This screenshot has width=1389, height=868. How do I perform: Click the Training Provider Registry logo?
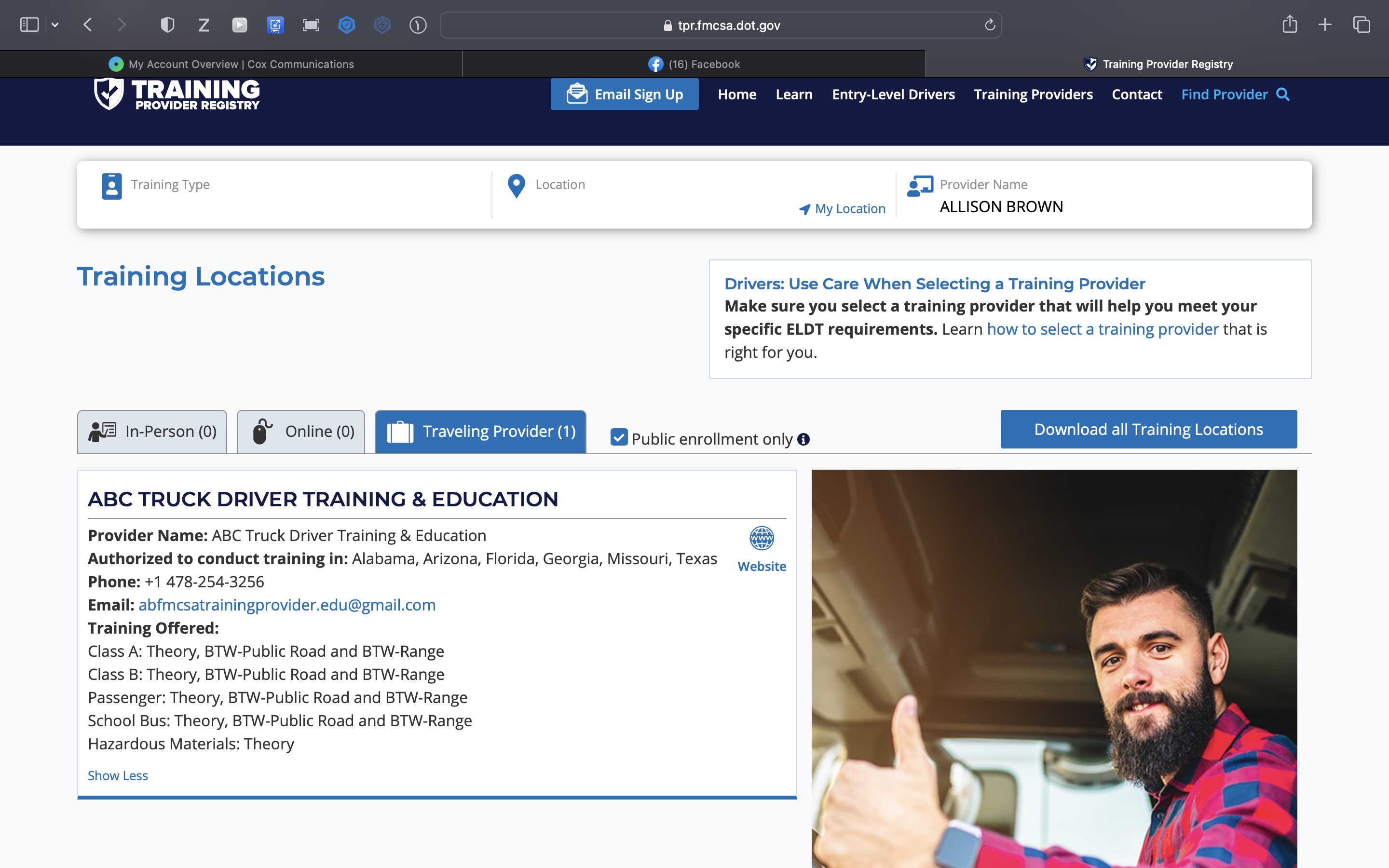click(x=177, y=94)
